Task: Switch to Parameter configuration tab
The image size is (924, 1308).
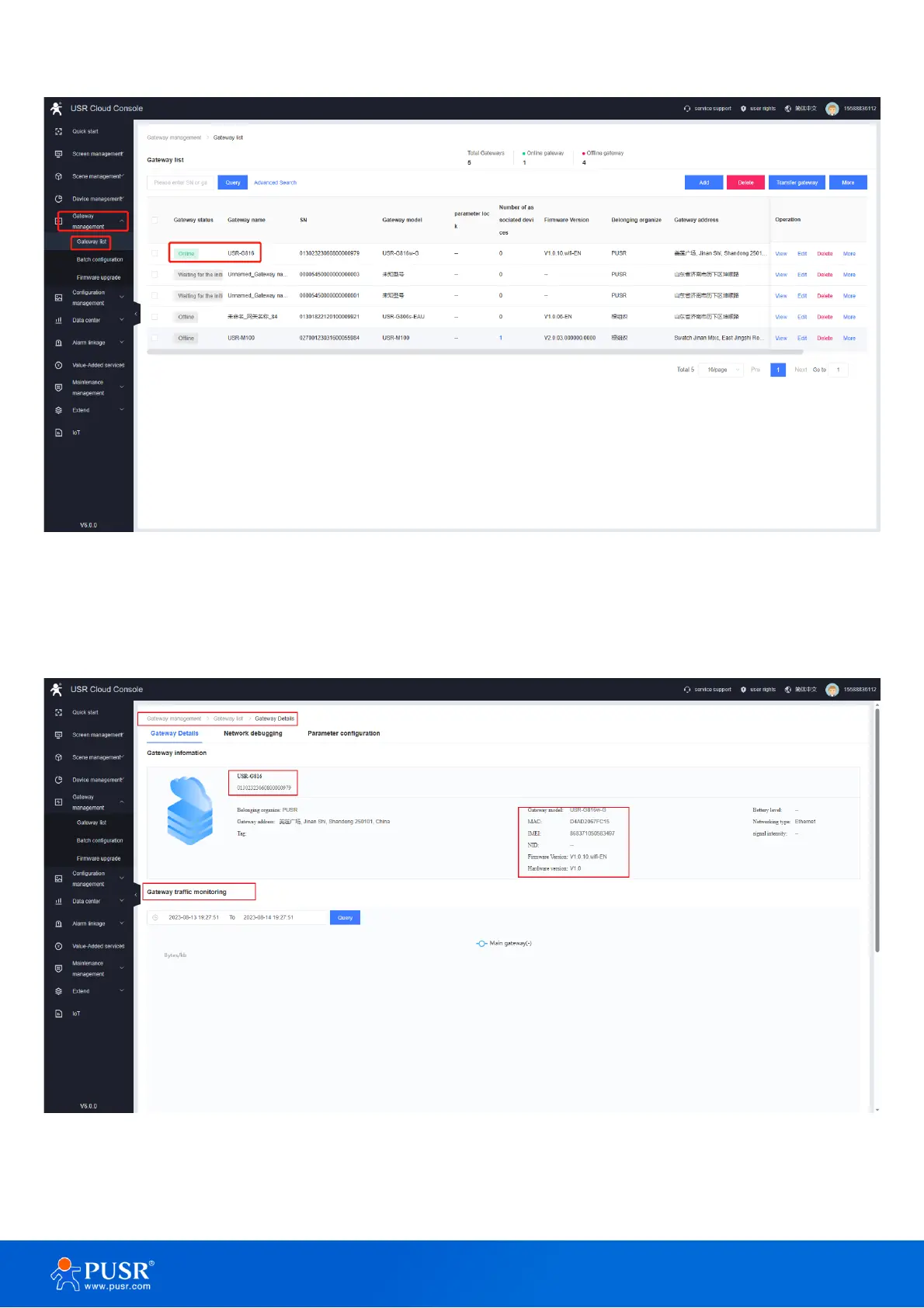Action: click(344, 733)
